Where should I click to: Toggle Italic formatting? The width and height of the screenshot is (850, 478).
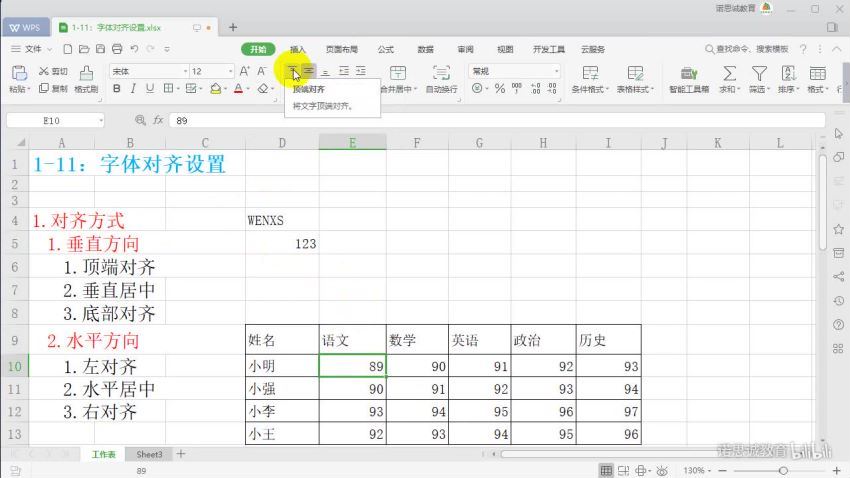[x=133, y=88]
